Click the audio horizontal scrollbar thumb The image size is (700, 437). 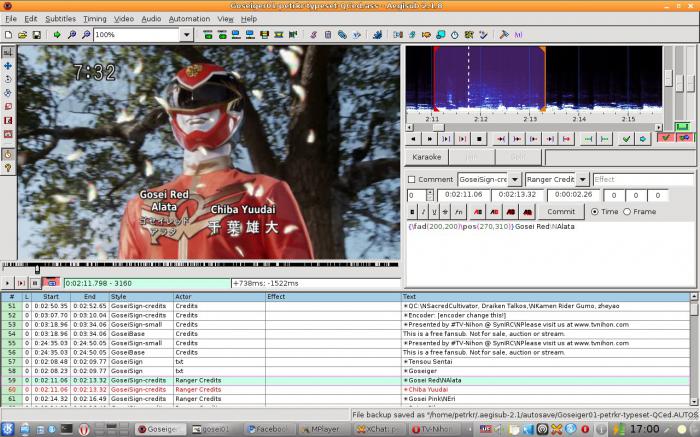coord(438,127)
